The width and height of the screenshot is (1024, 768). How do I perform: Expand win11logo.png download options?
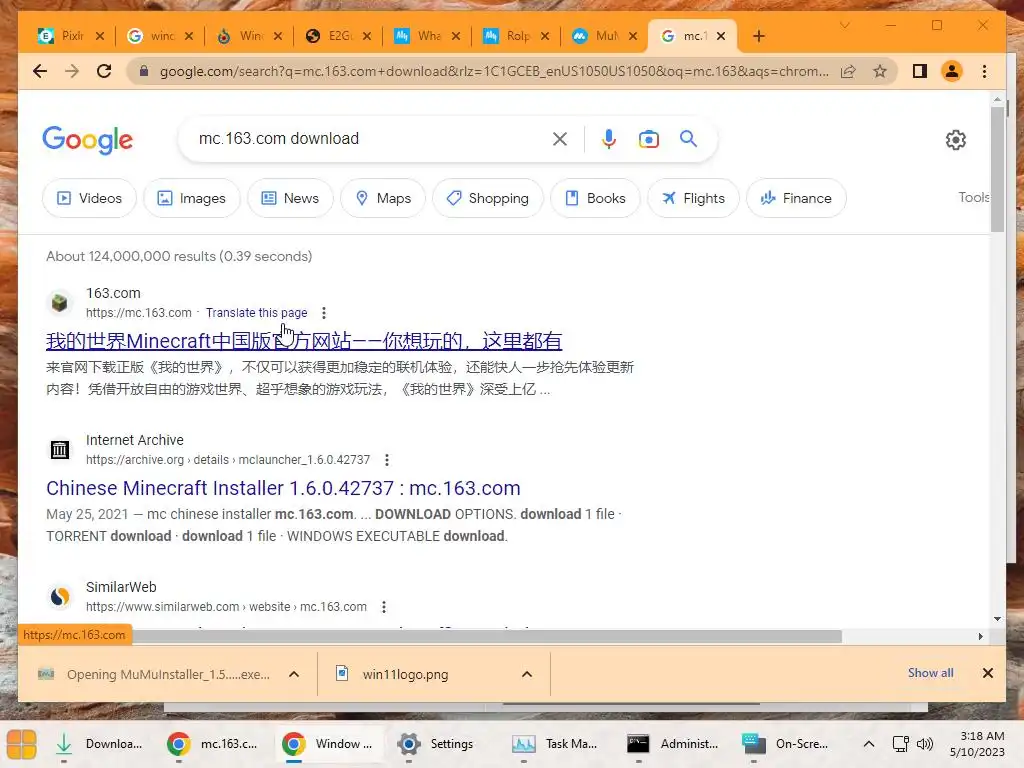coord(527,675)
